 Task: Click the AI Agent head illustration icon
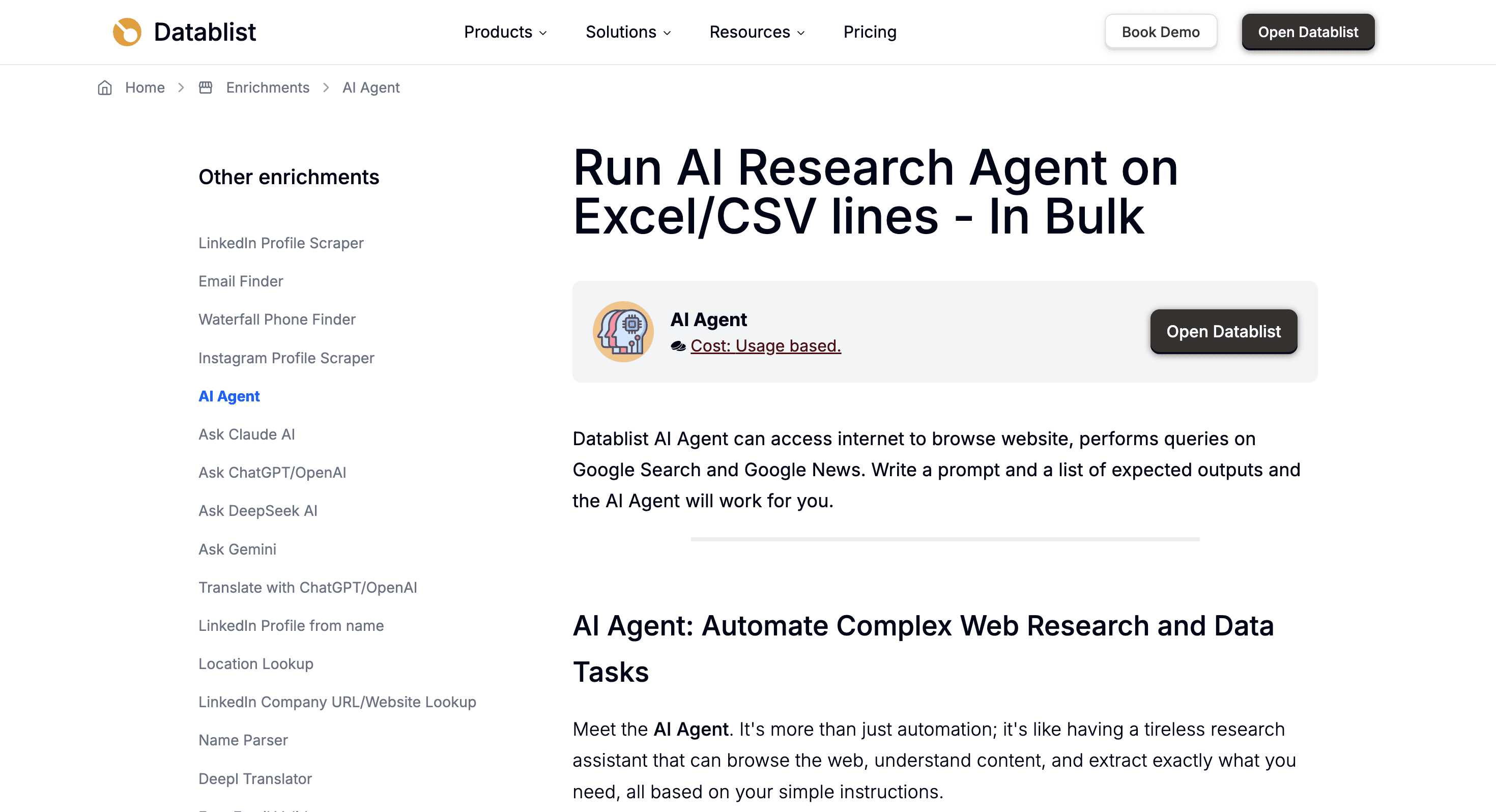coord(622,332)
